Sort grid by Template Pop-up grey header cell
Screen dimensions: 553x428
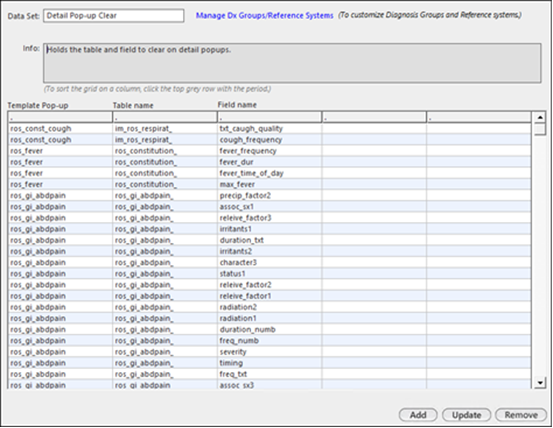point(60,117)
